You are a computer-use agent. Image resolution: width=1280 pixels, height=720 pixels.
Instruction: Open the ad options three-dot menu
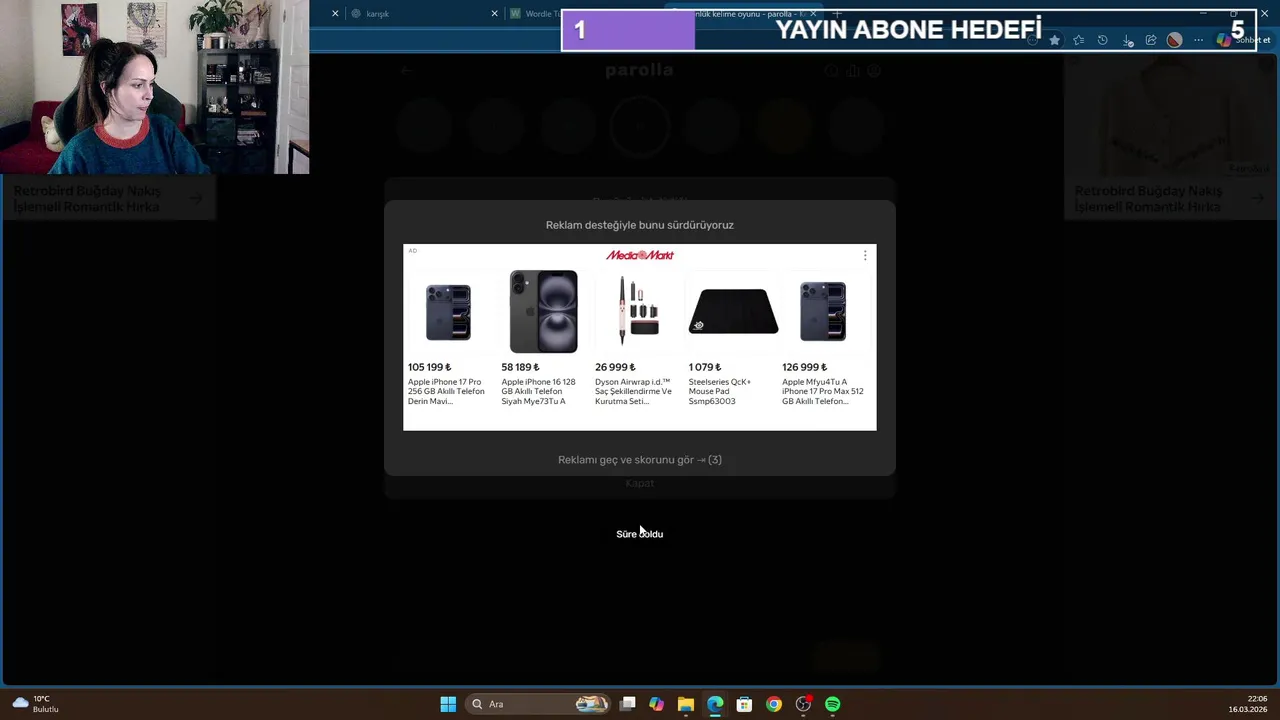tap(865, 256)
